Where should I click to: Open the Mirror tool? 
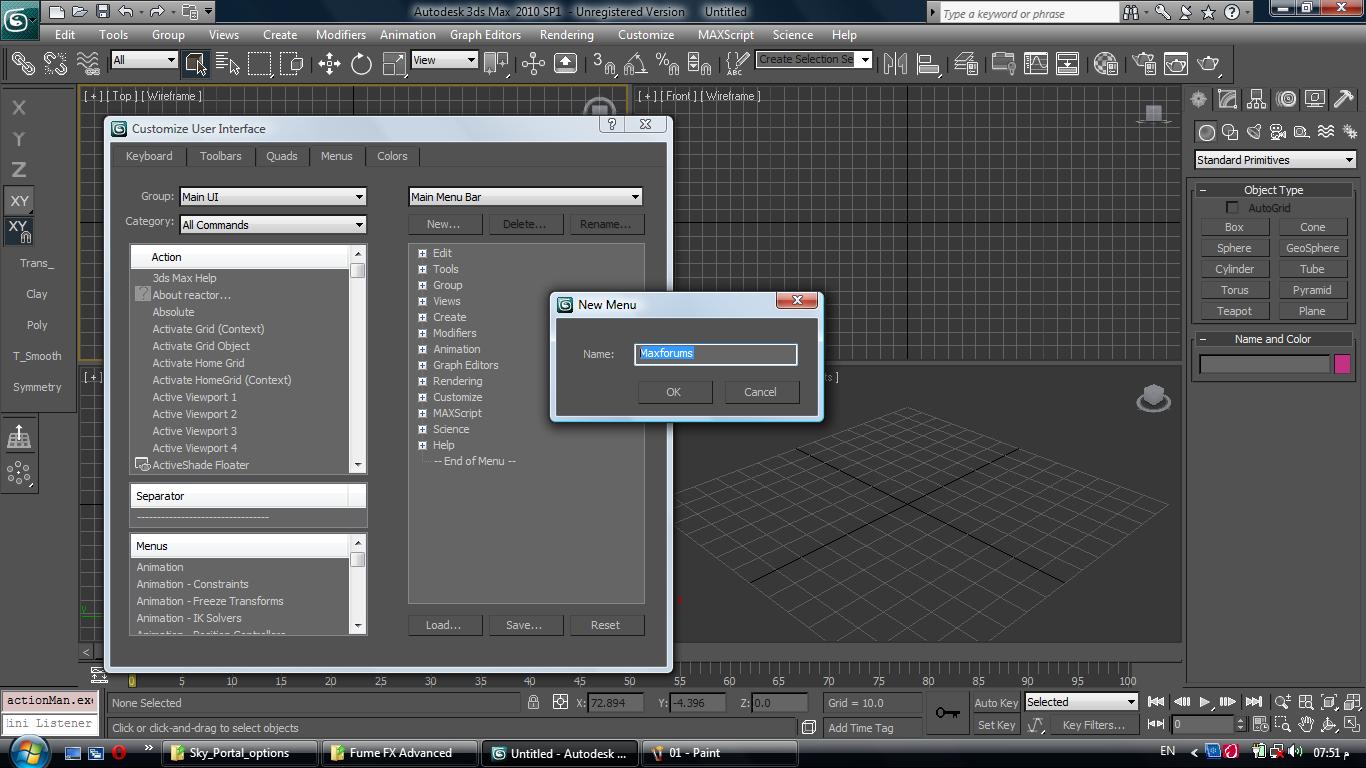point(895,64)
